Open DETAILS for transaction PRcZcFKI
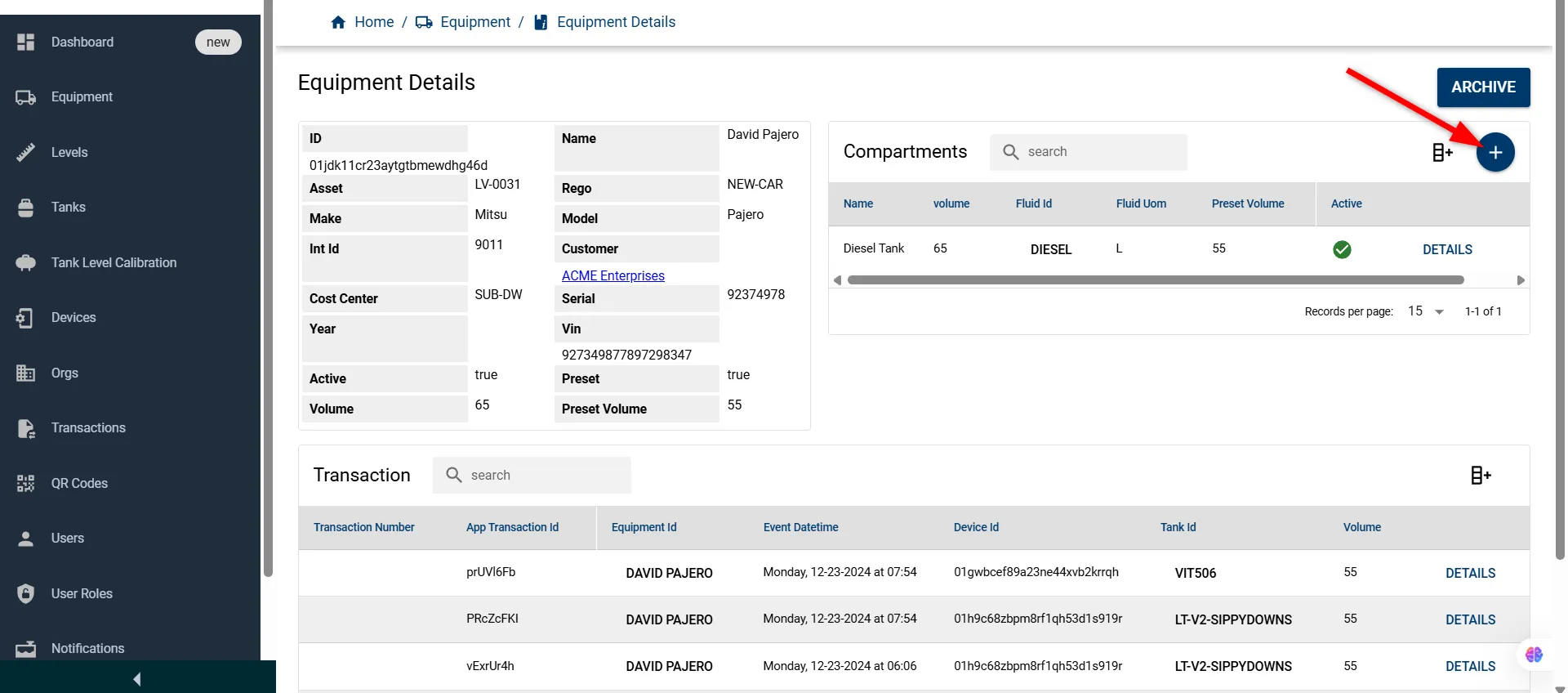The width and height of the screenshot is (1568, 693). pyautogui.click(x=1470, y=619)
